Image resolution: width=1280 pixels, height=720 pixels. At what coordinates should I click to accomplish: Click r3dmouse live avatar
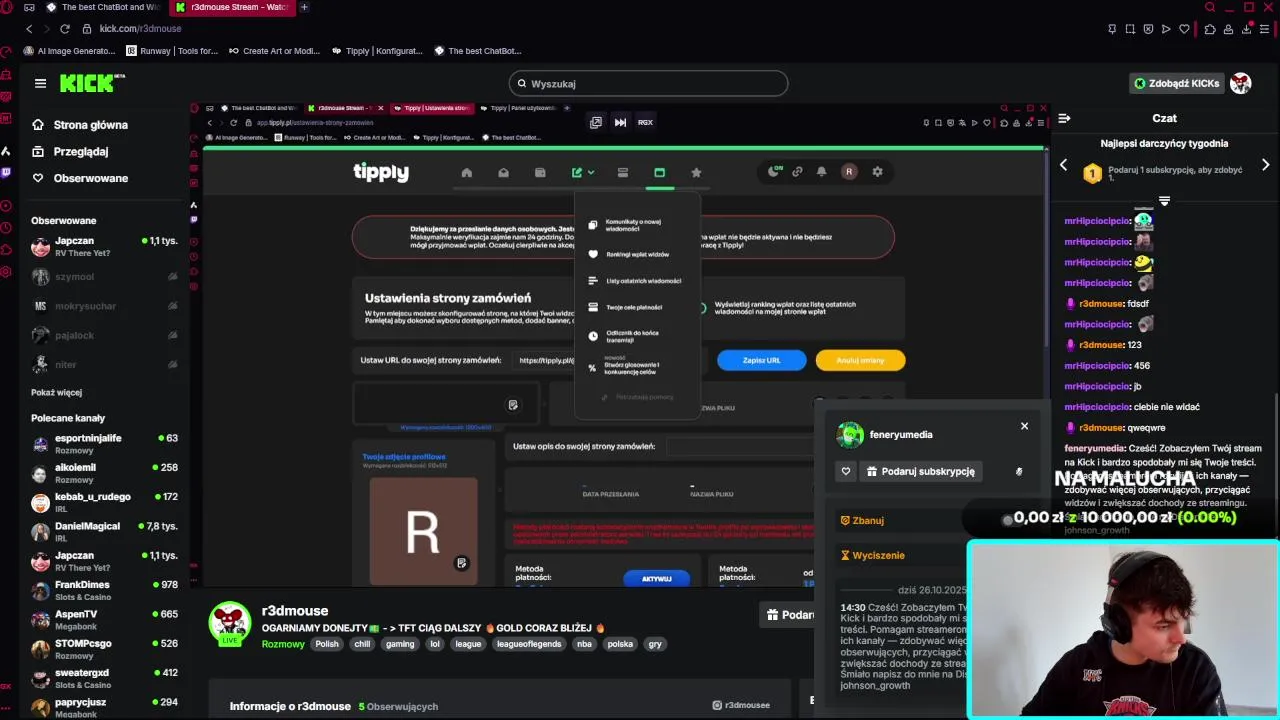point(230,623)
